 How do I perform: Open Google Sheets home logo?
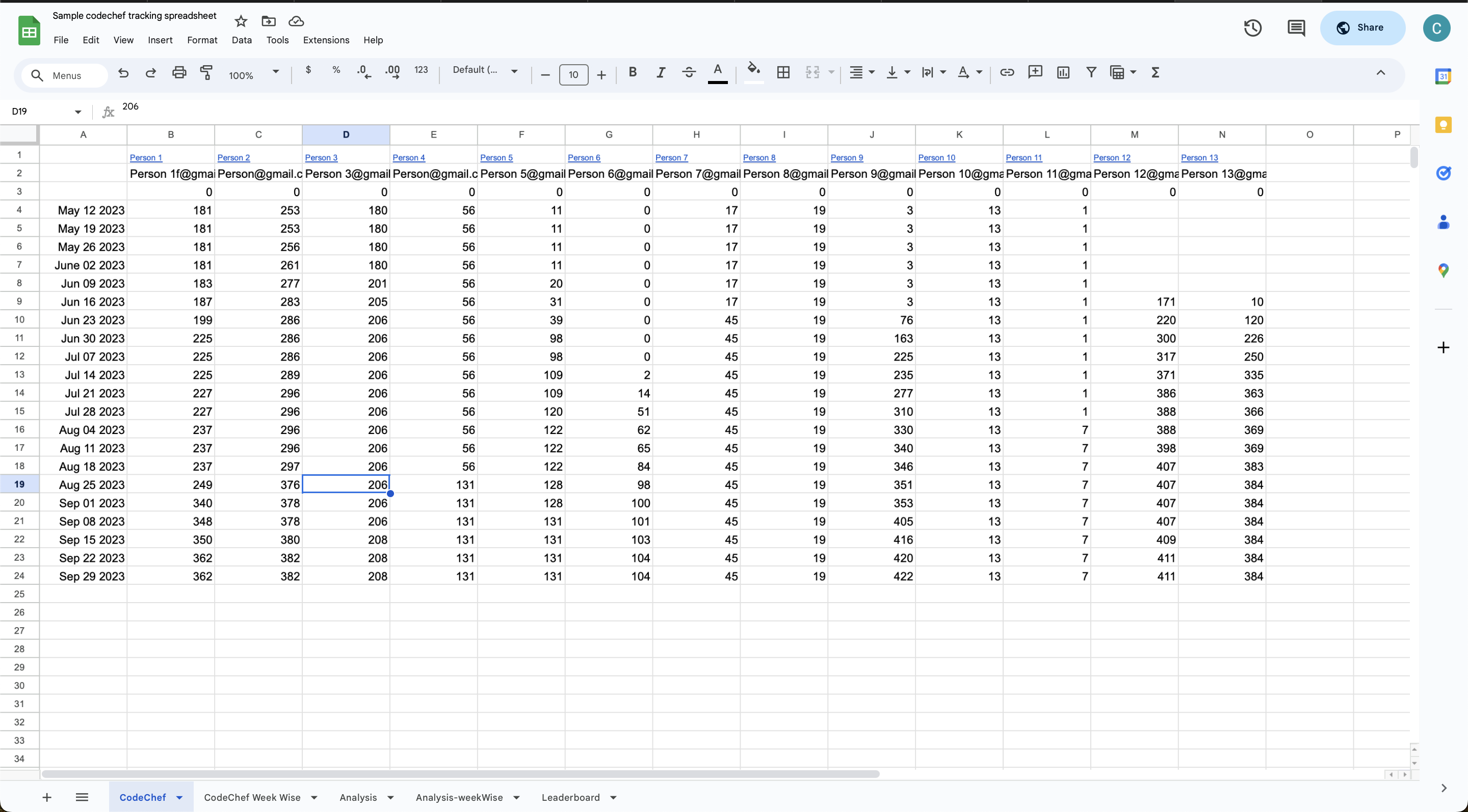29,31
